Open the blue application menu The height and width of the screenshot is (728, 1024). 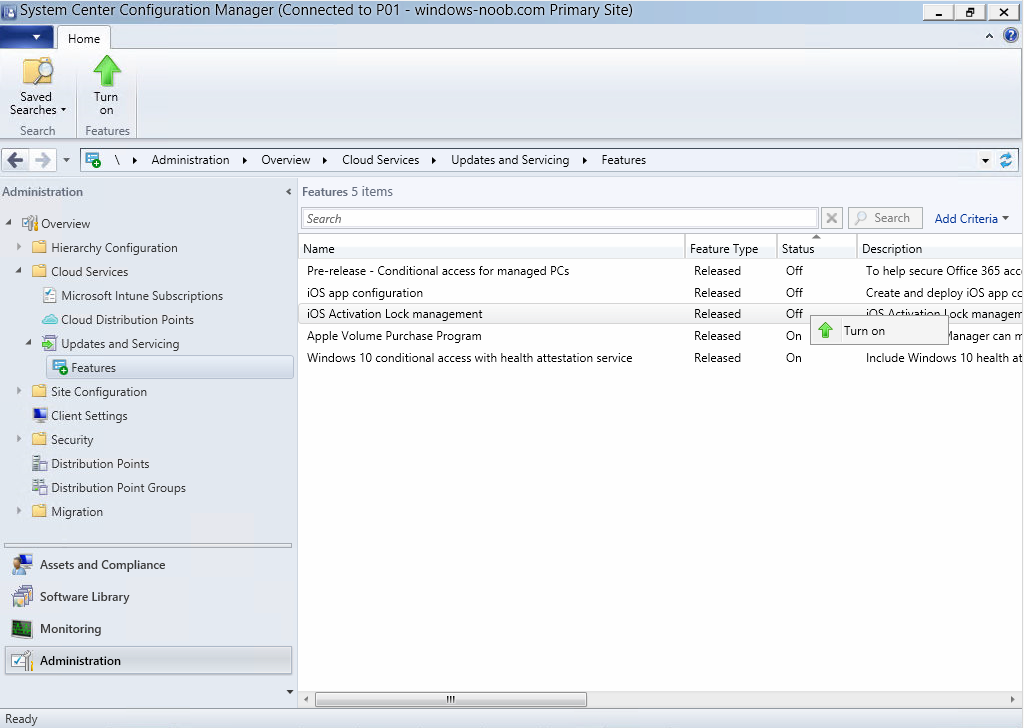point(27,37)
